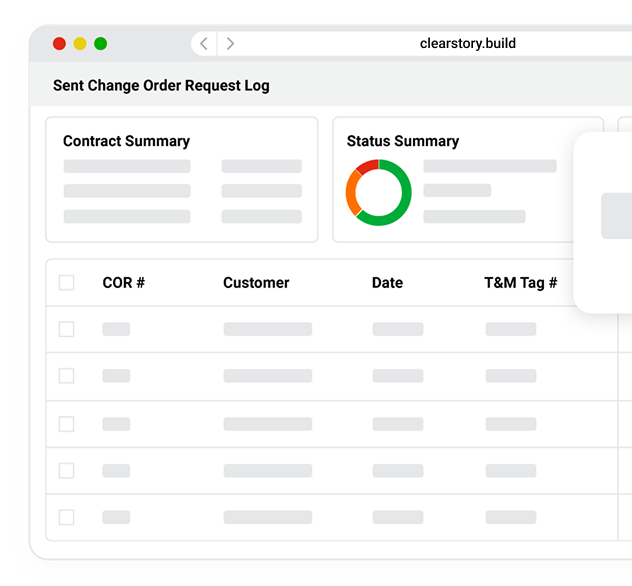632x586 pixels.
Task: Click the gray button in the floating panel
Action: [616, 216]
